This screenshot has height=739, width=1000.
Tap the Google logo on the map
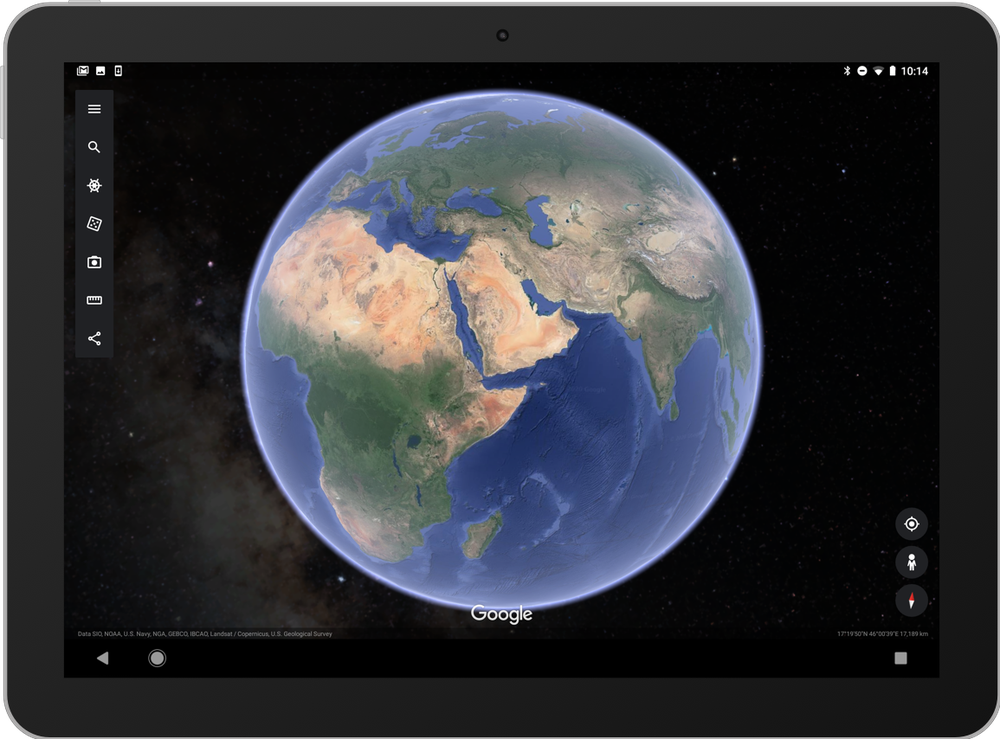501,613
